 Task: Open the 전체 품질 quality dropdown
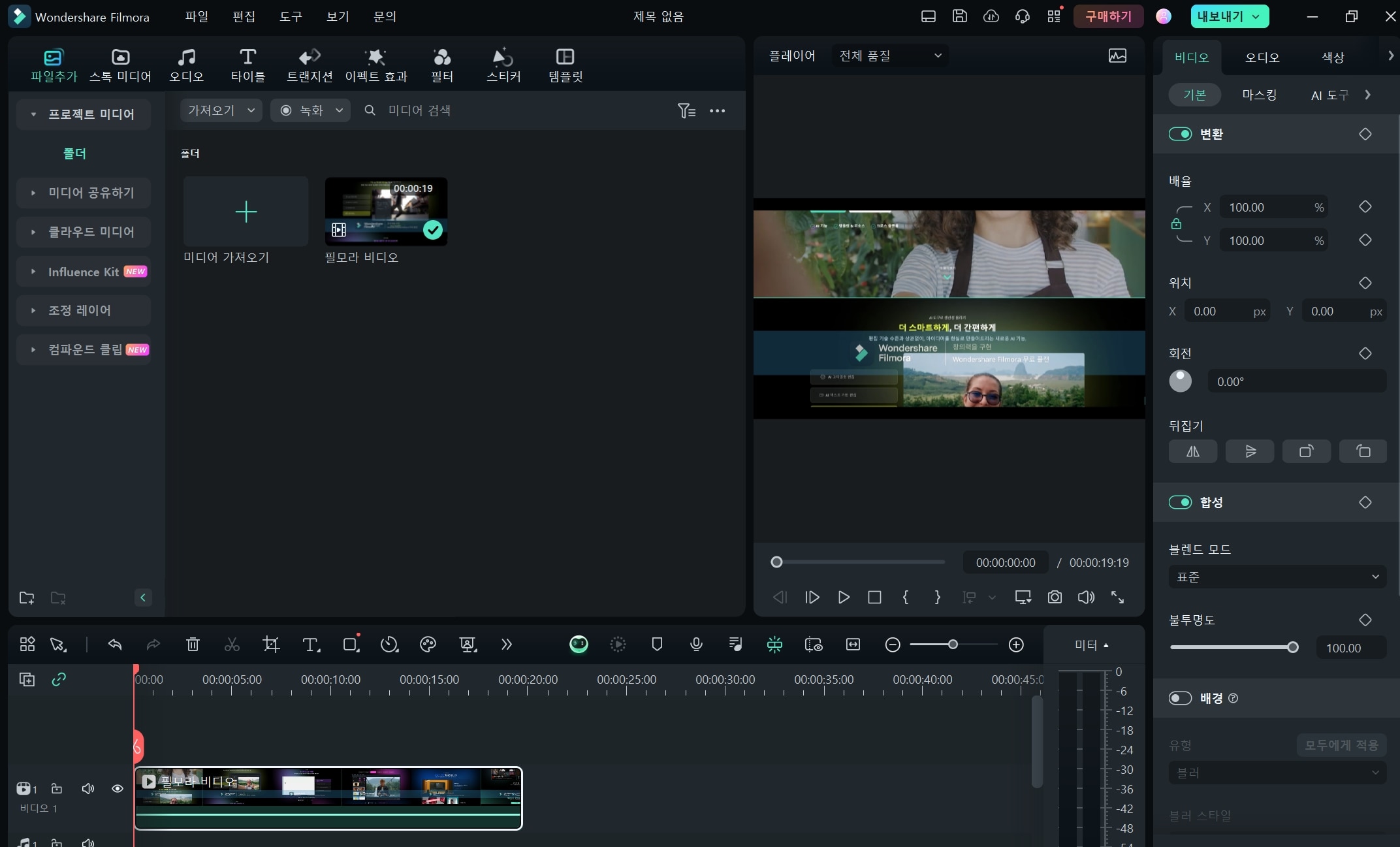tap(891, 56)
